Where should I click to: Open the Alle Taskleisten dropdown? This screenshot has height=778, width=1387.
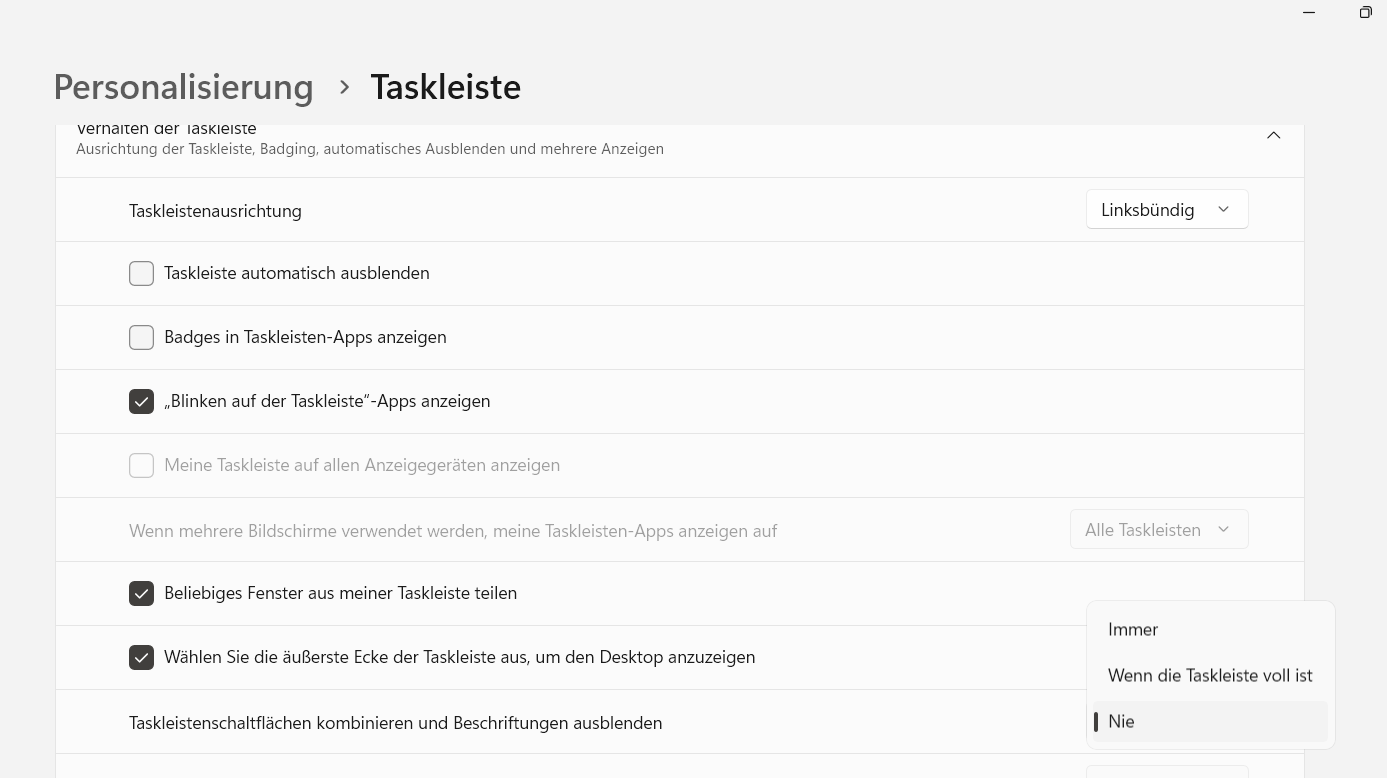point(1158,530)
